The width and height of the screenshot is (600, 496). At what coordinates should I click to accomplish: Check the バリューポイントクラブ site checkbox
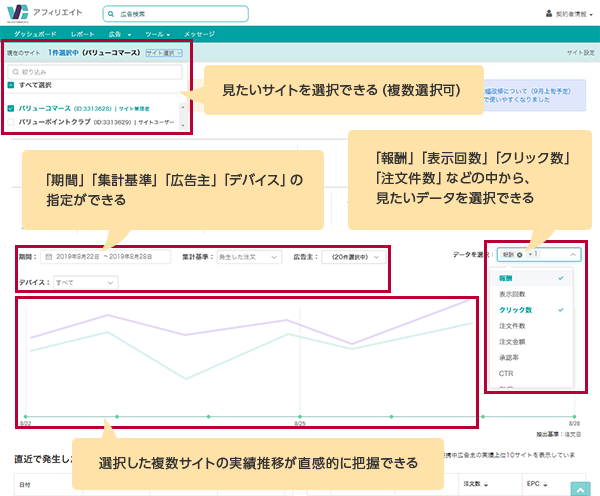tap(11, 121)
